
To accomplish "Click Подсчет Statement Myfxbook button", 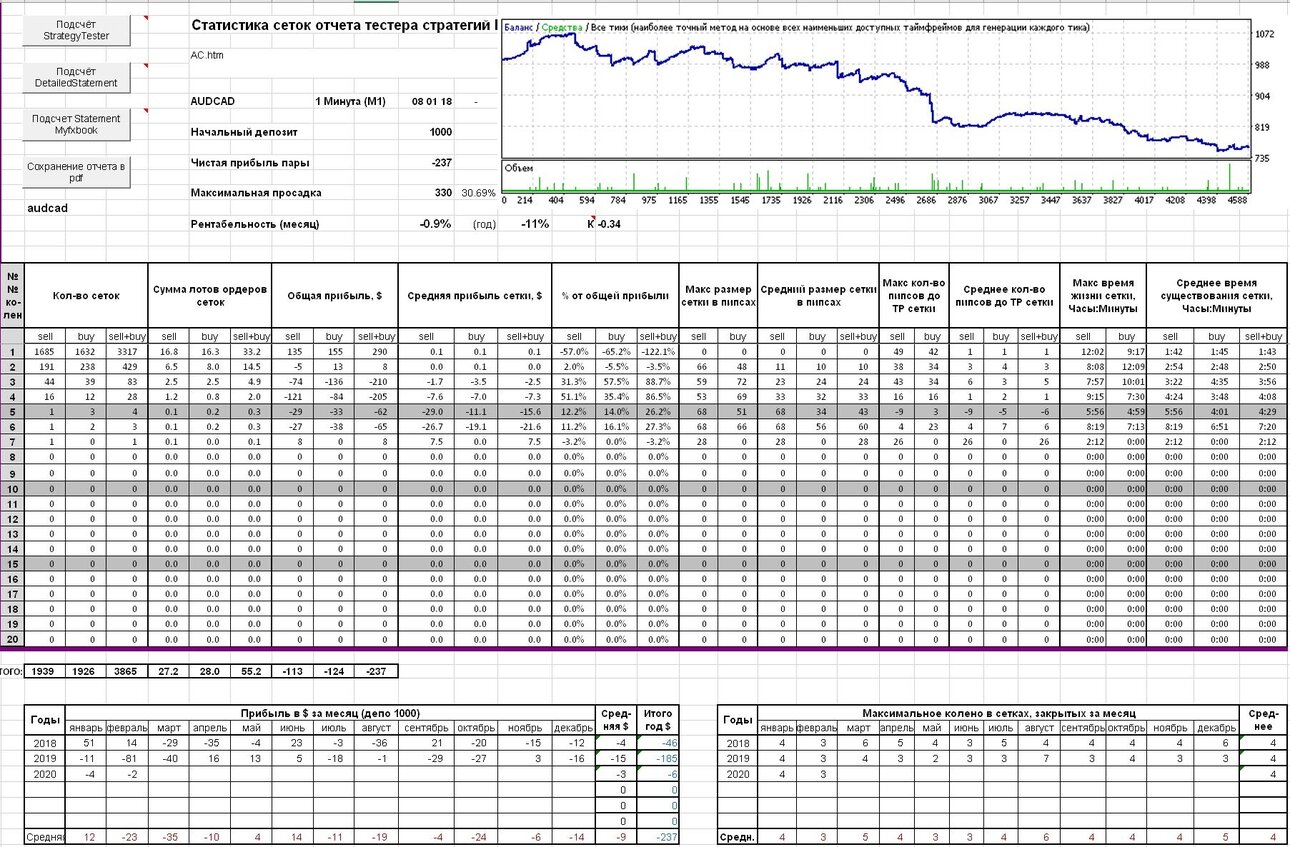I will tap(76, 124).
